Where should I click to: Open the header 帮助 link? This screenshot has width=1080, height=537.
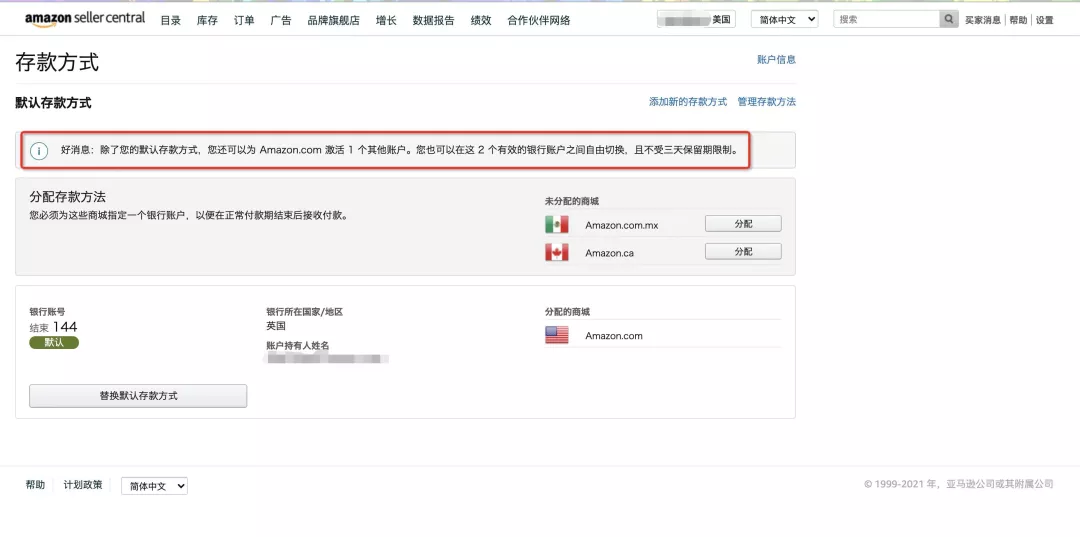(x=1018, y=20)
